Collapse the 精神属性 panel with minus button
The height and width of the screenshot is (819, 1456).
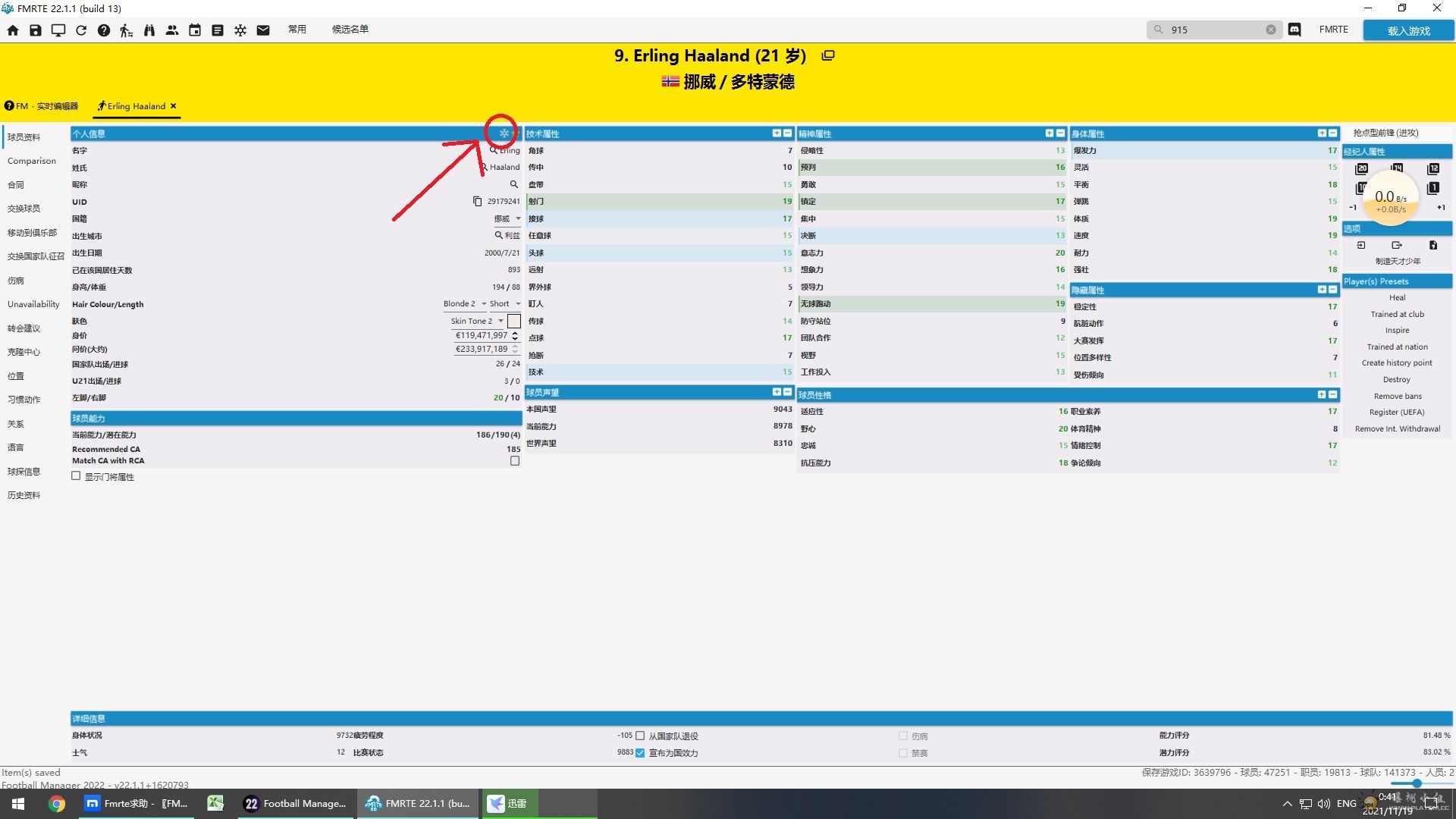pyautogui.click(x=1060, y=133)
